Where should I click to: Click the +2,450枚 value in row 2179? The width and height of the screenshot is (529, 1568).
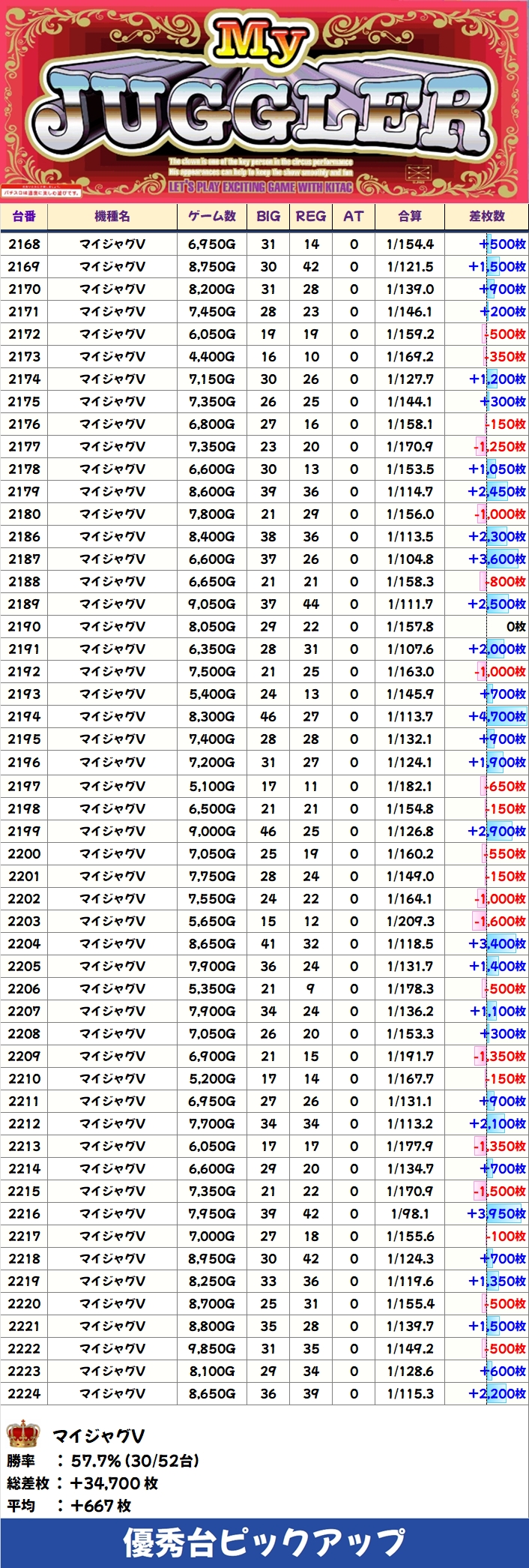tap(498, 491)
